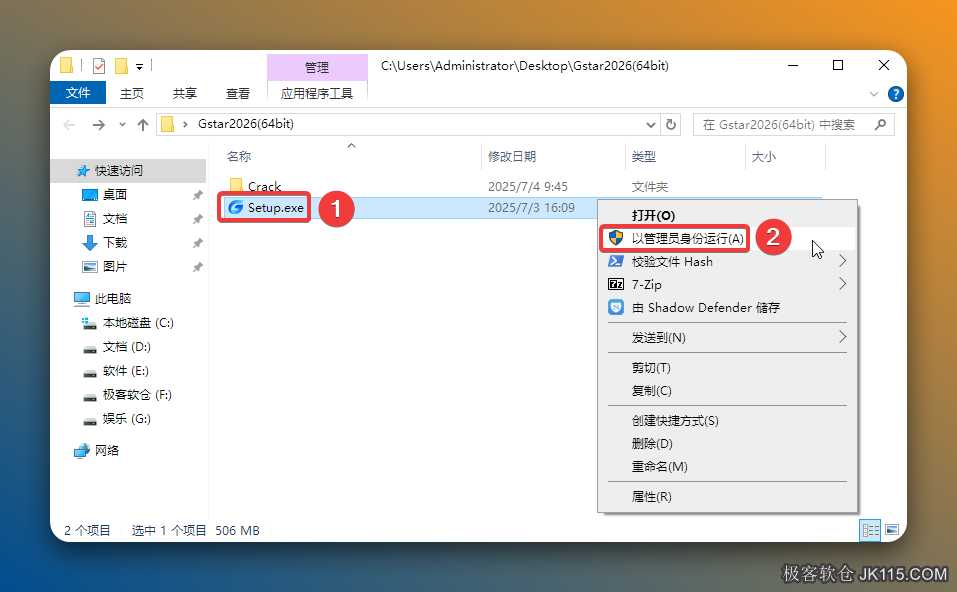
Task: Sort by the 类型 column header
Action: coord(643,156)
